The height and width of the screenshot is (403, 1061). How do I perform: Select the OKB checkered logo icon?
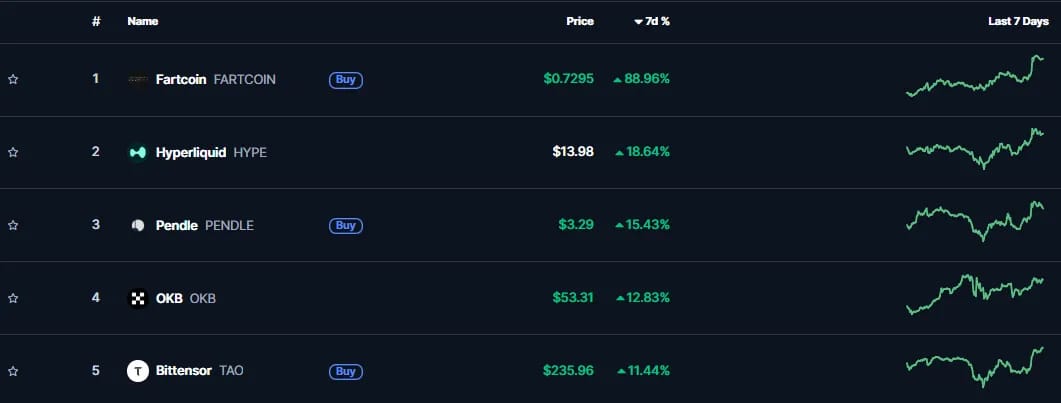click(x=138, y=298)
